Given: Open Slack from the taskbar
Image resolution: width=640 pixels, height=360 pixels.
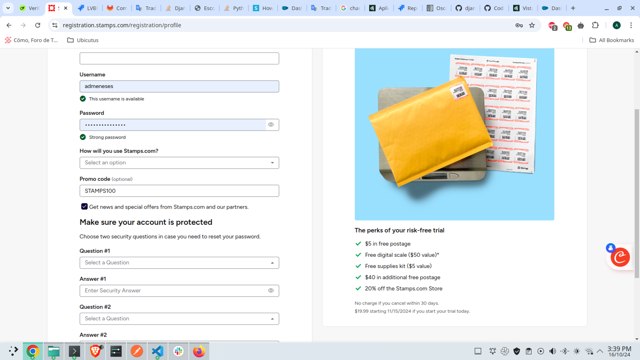Looking at the screenshot, I should [x=178, y=351].
